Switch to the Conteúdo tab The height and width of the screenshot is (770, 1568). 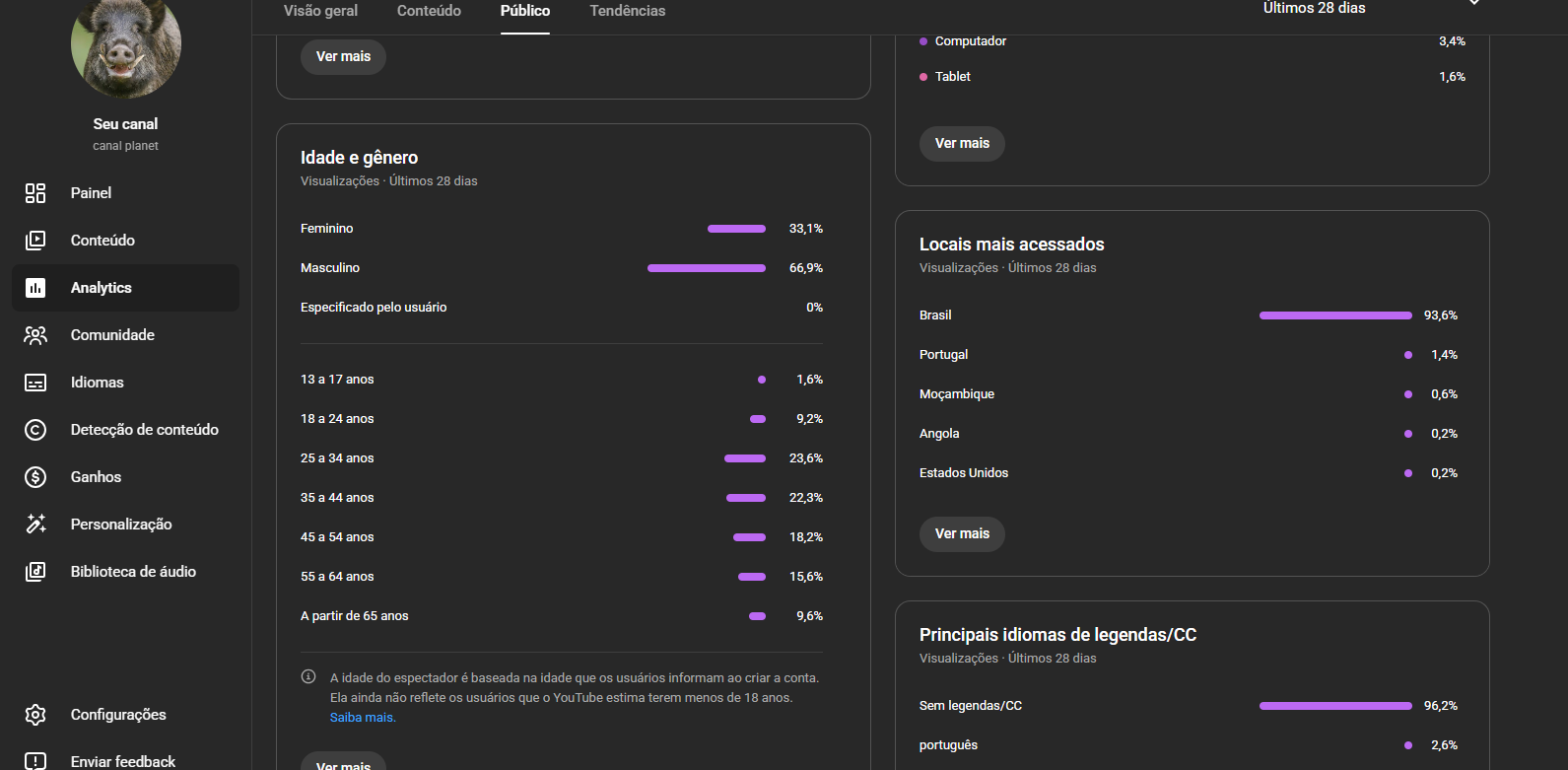coord(429,11)
